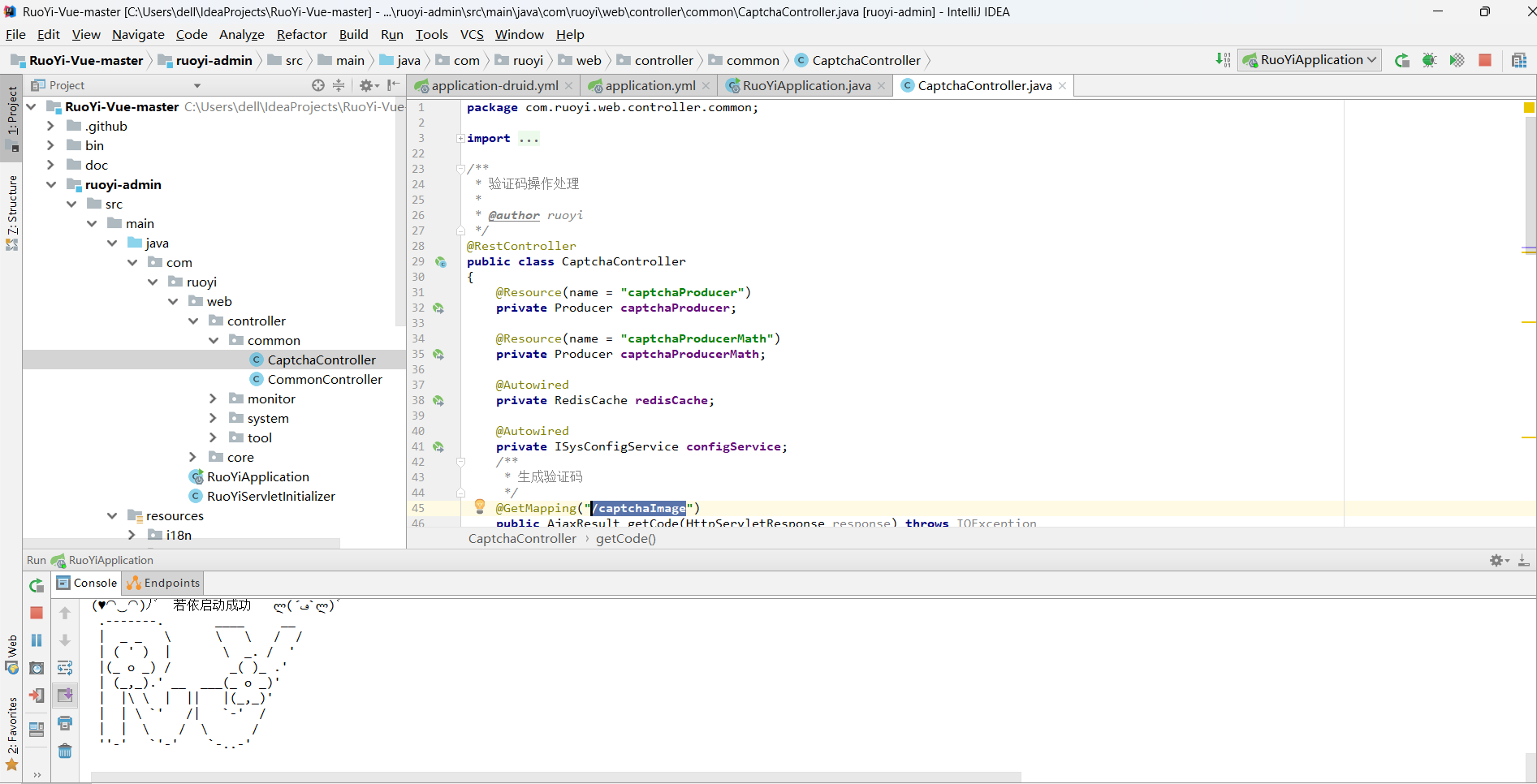The image size is (1537, 784).
Task: Click the Build Project icon in the toolbar
Action: coord(1223,60)
